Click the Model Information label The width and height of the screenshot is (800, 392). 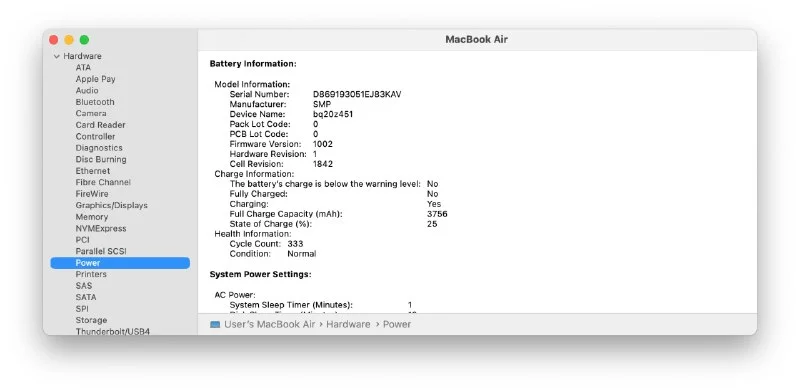[252, 84]
